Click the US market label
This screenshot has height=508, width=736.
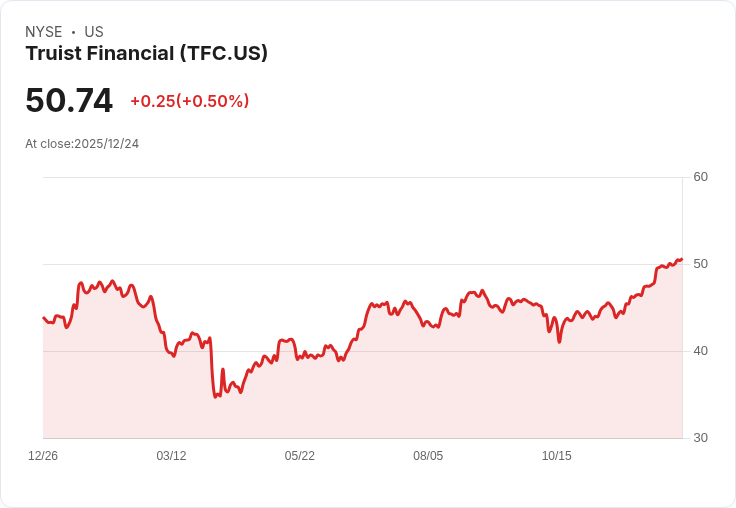tap(94, 32)
